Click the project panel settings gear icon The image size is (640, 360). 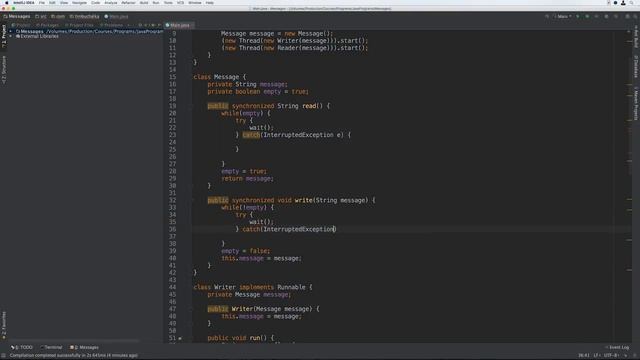(x=153, y=25)
